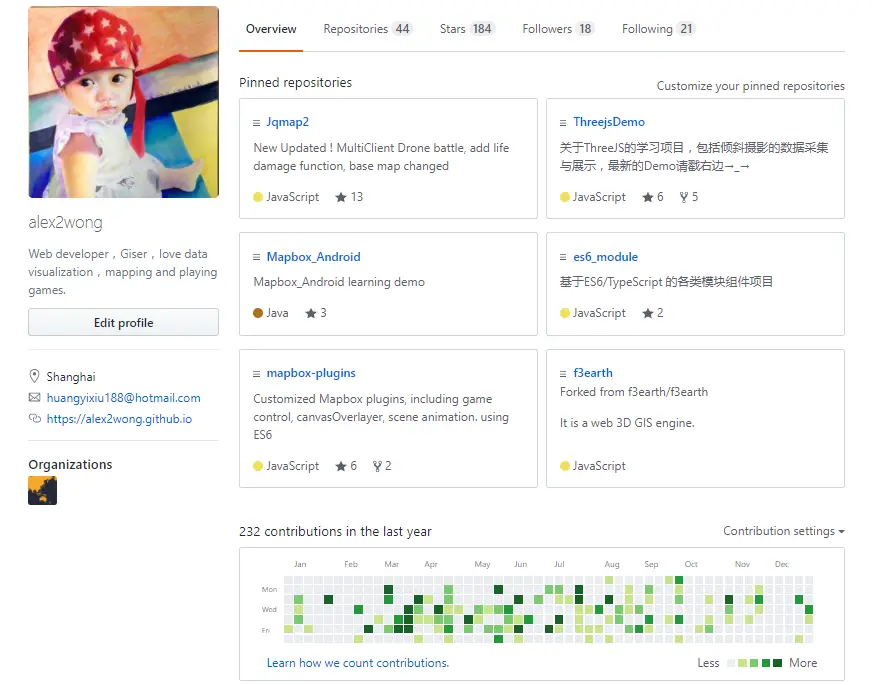Open the Repositories tab
Viewport: 881px width, 685px height.
(368, 29)
